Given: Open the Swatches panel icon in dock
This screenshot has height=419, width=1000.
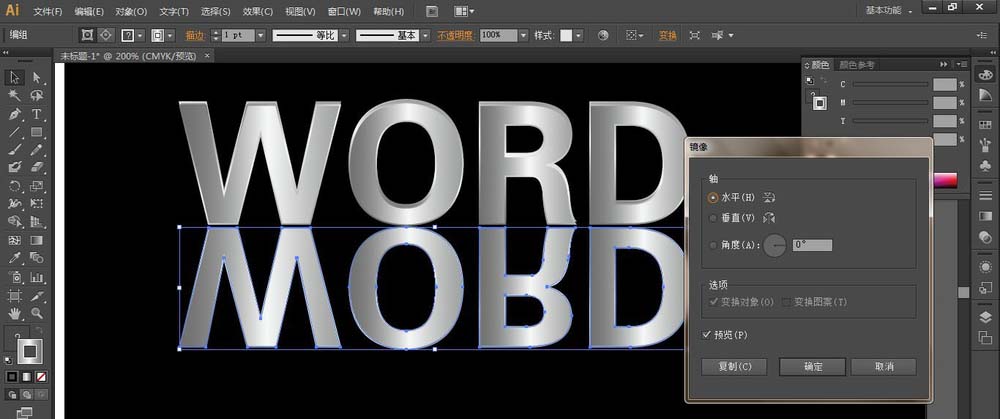Looking at the screenshot, I should [985, 122].
